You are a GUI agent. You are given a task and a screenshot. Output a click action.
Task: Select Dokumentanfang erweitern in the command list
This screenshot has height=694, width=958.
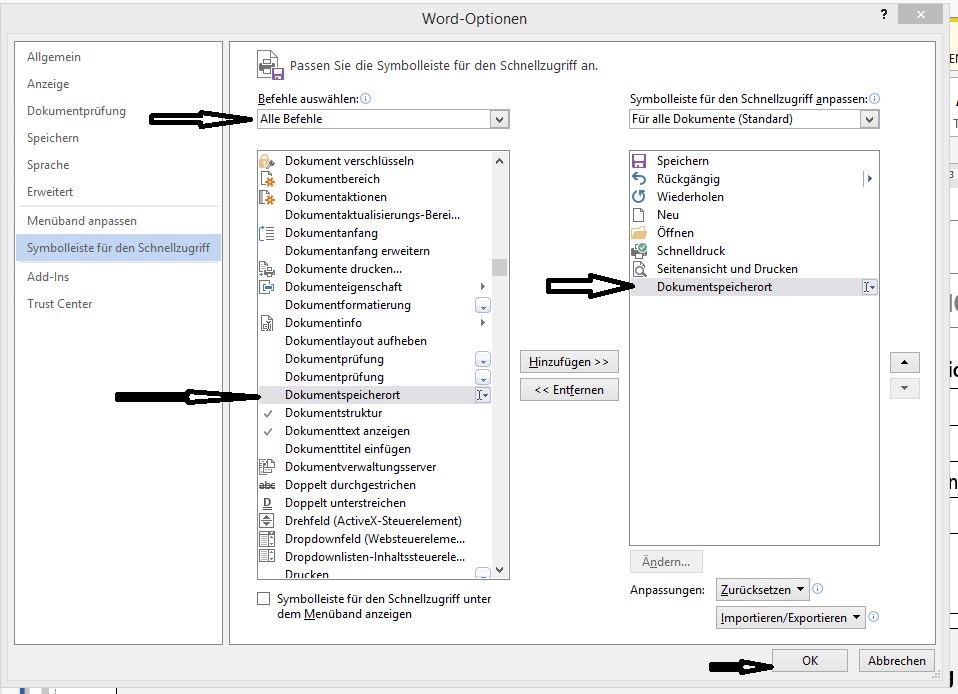375,251
